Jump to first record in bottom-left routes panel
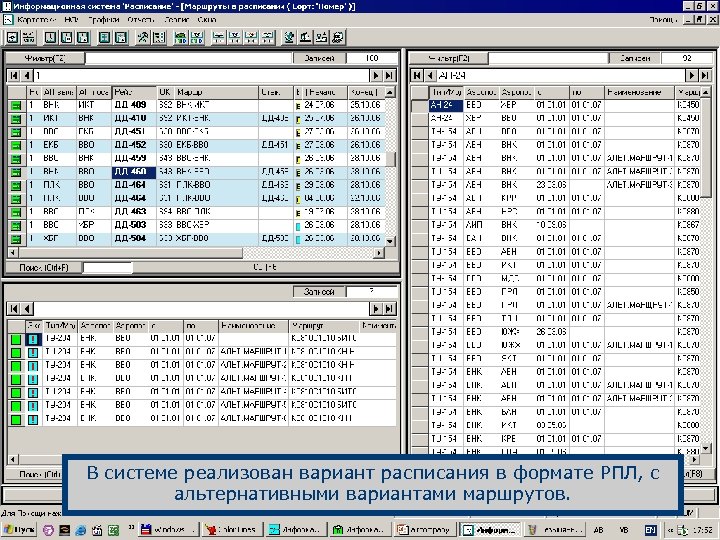 pos(13,309)
